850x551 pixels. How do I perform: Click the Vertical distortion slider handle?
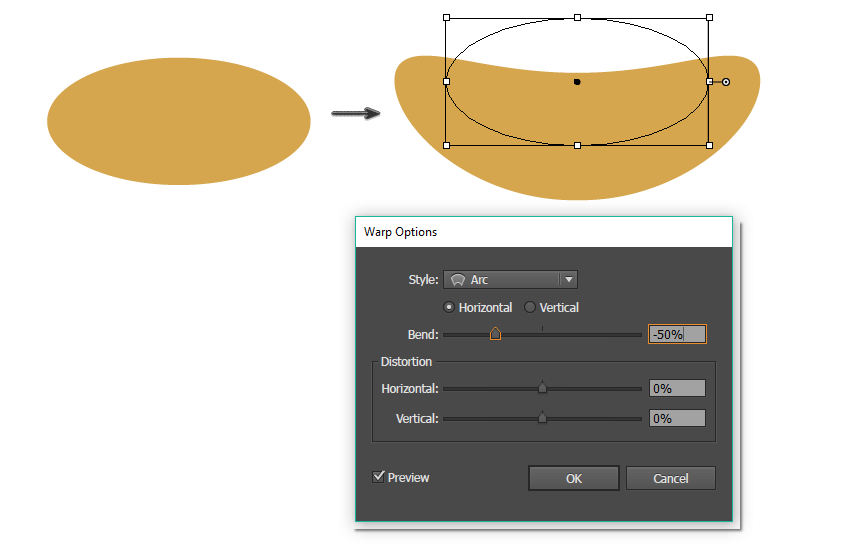(542, 418)
